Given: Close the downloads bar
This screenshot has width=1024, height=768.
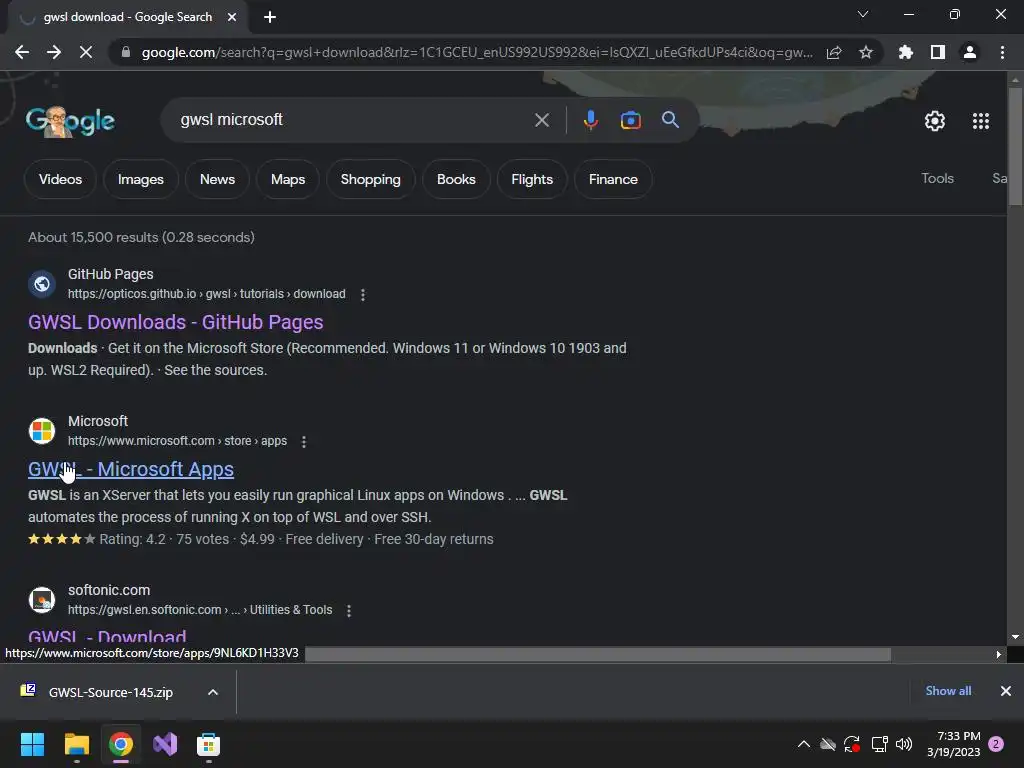Looking at the screenshot, I should click(1006, 691).
